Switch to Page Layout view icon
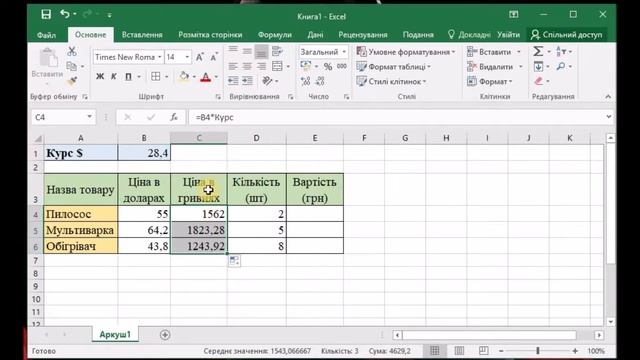 pos(459,351)
